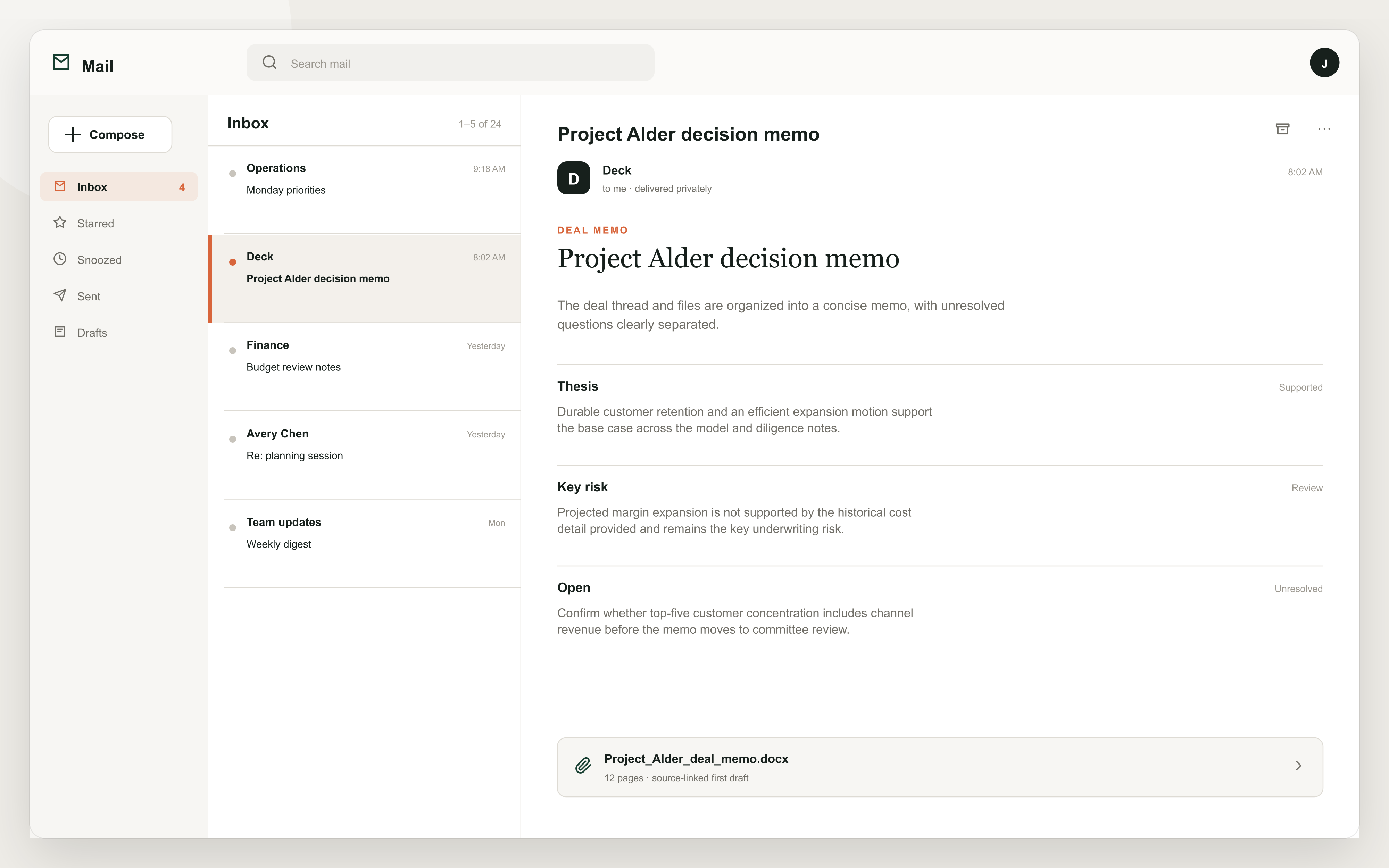This screenshot has height=868, width=1389.
Task: Open the Sent folder
Action: click(119, 296)
